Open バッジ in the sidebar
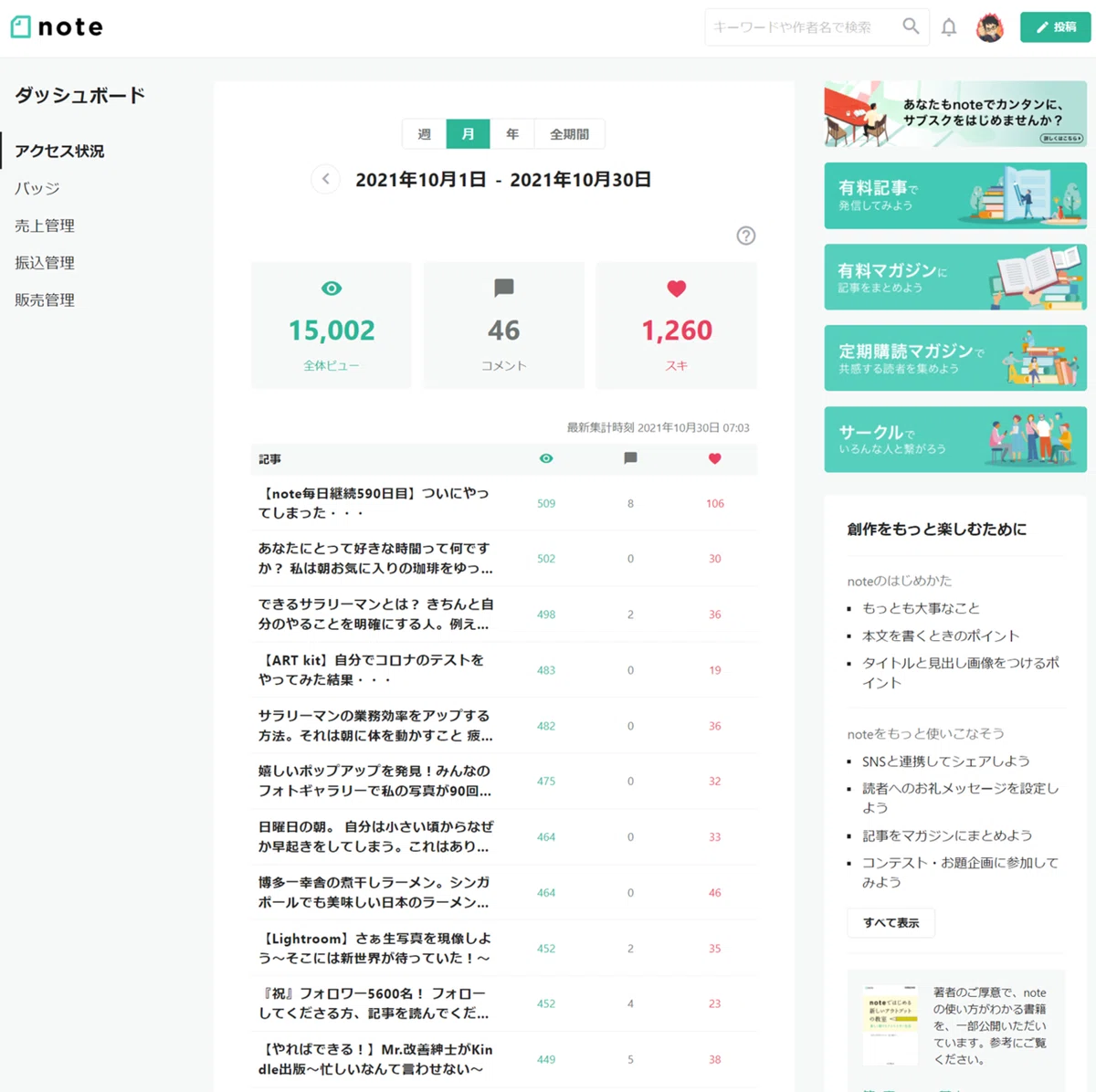The width and height of the screenshot is (1096, 1092). tap(37, 188)
